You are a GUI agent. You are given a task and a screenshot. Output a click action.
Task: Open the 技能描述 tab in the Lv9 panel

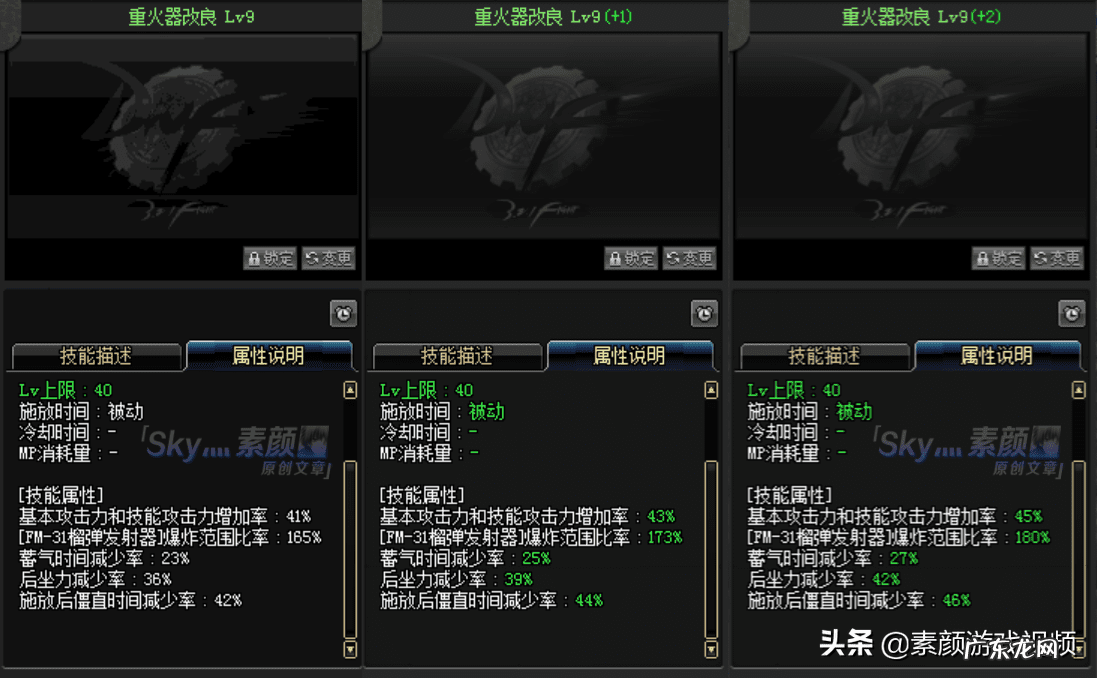pyautogui.click(x=96, y=356)
